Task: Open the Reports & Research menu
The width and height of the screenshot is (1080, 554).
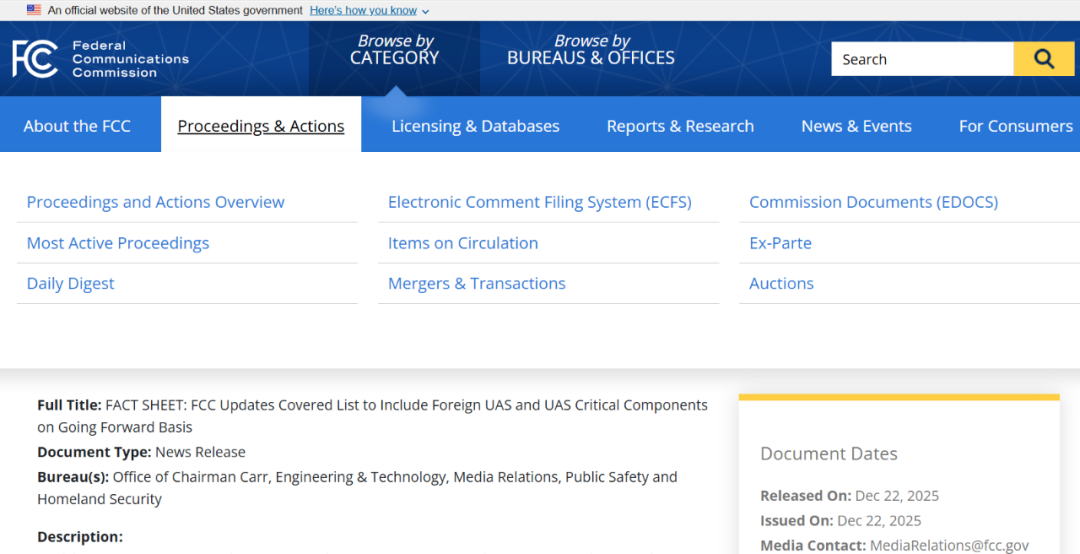Action: click(x=680, y=126)
